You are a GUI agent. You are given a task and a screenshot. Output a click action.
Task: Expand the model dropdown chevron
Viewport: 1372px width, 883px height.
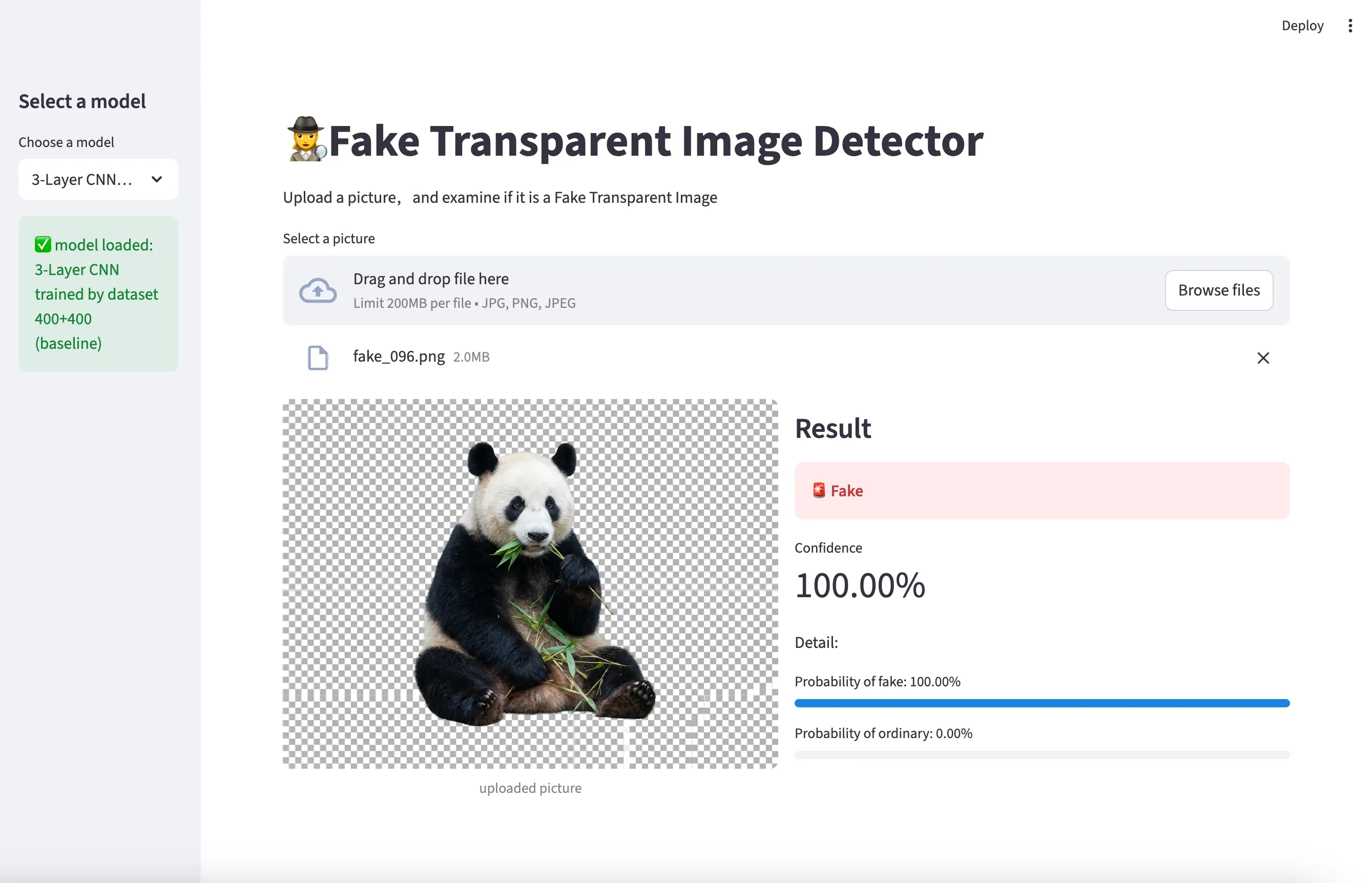pyautogui.click(x=157, y=179)
